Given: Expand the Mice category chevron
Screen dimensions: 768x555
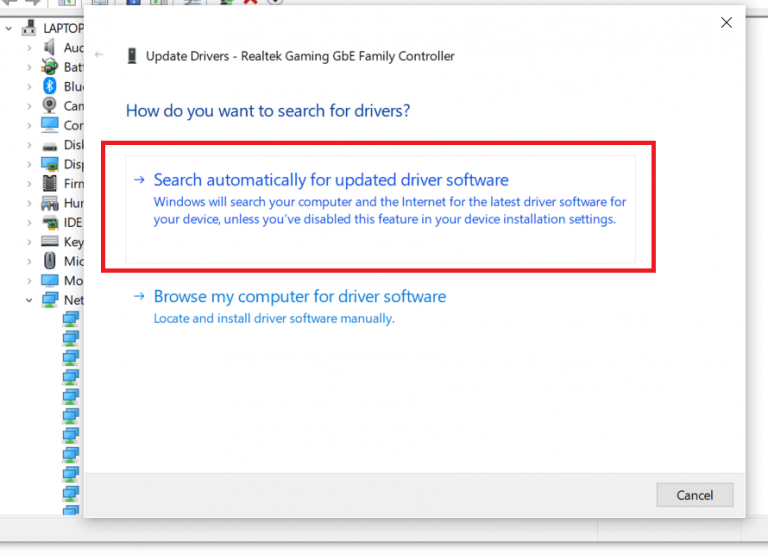Looking at the screenshot, I should coord(29,262).
